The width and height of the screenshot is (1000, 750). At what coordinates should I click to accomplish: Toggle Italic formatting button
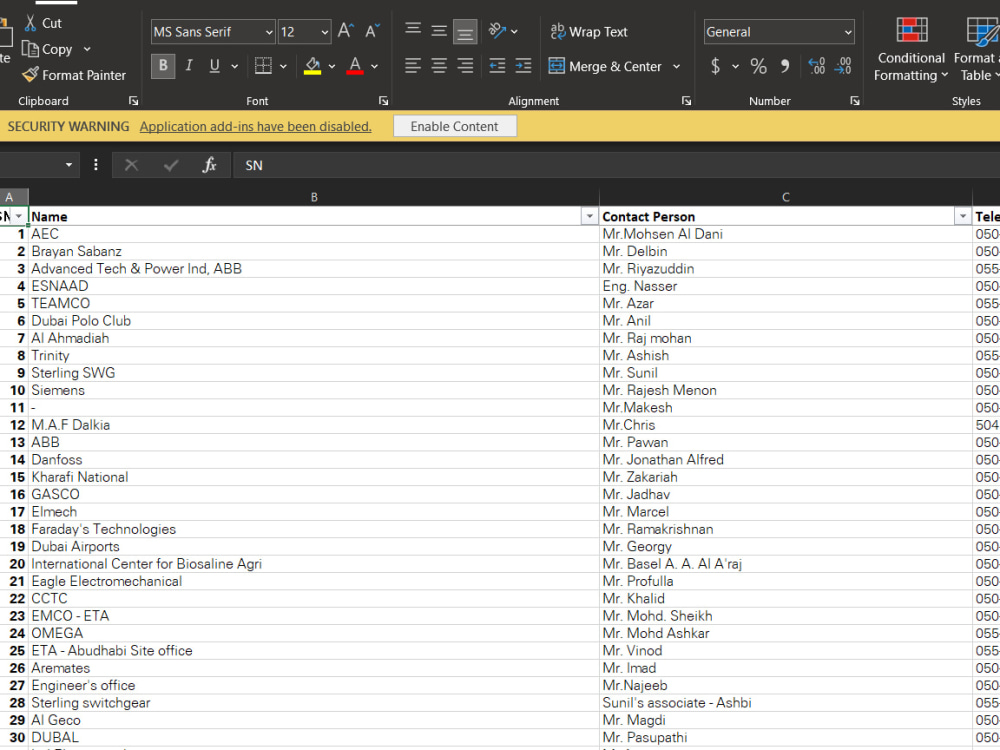(189, 66)
